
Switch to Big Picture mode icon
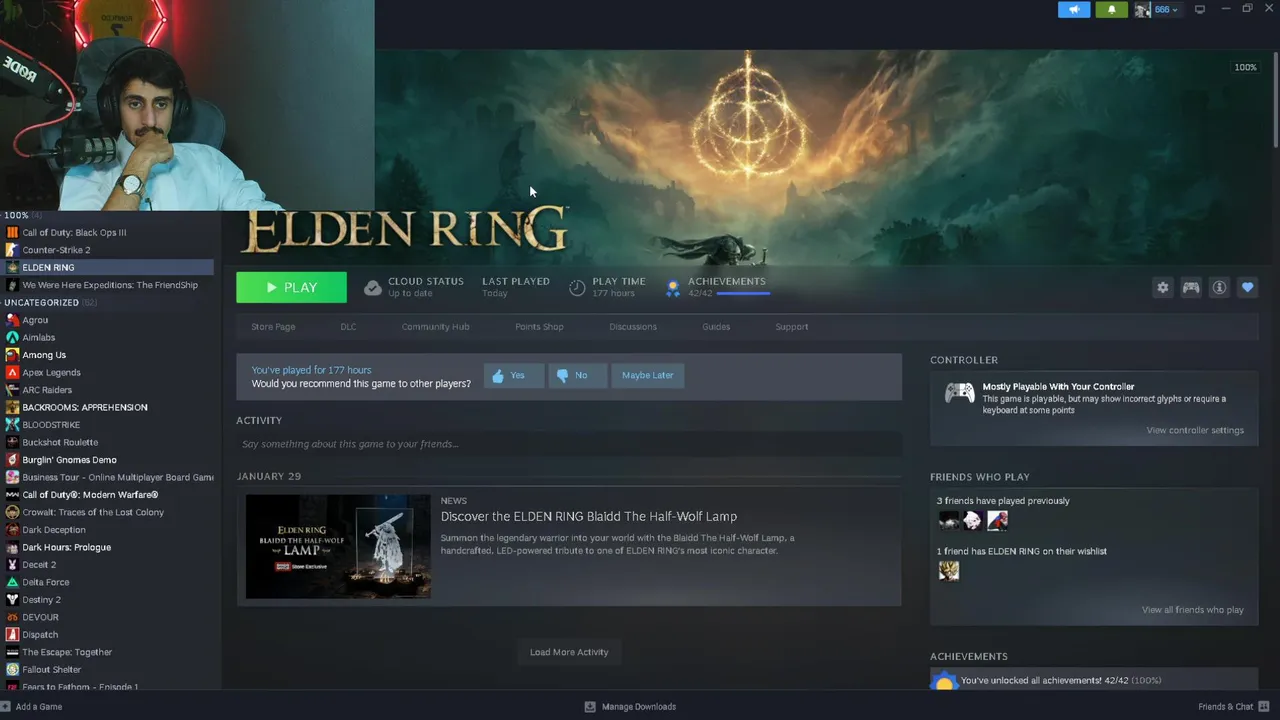(1199, 9)
